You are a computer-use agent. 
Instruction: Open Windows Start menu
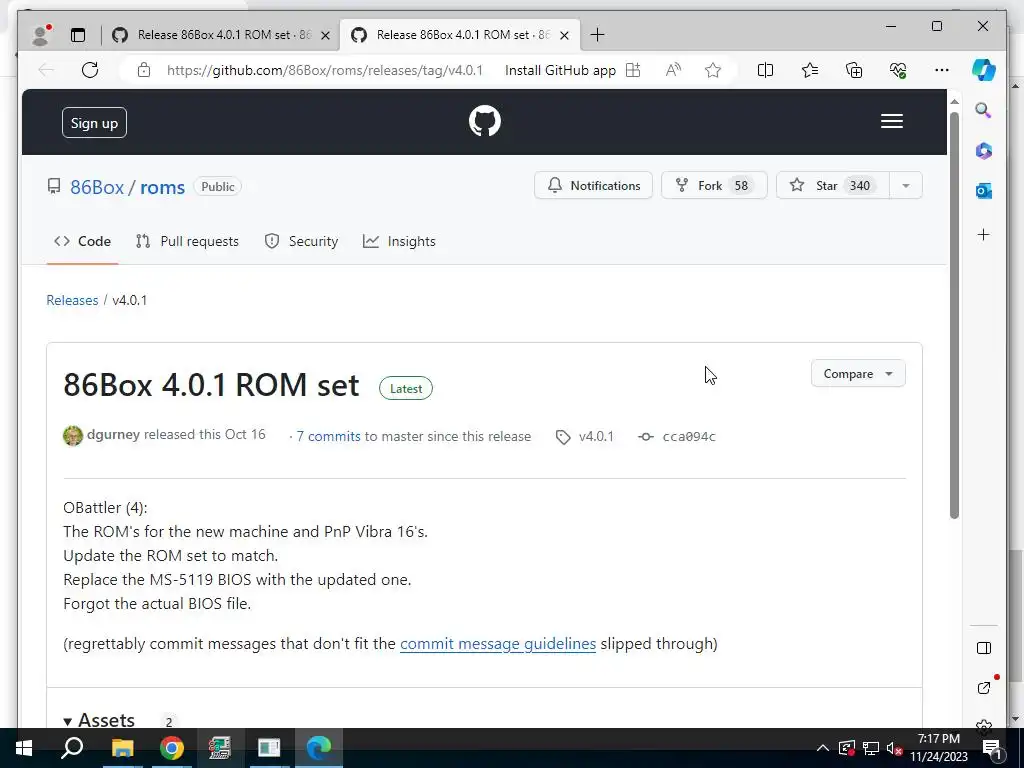pos(24,748)
